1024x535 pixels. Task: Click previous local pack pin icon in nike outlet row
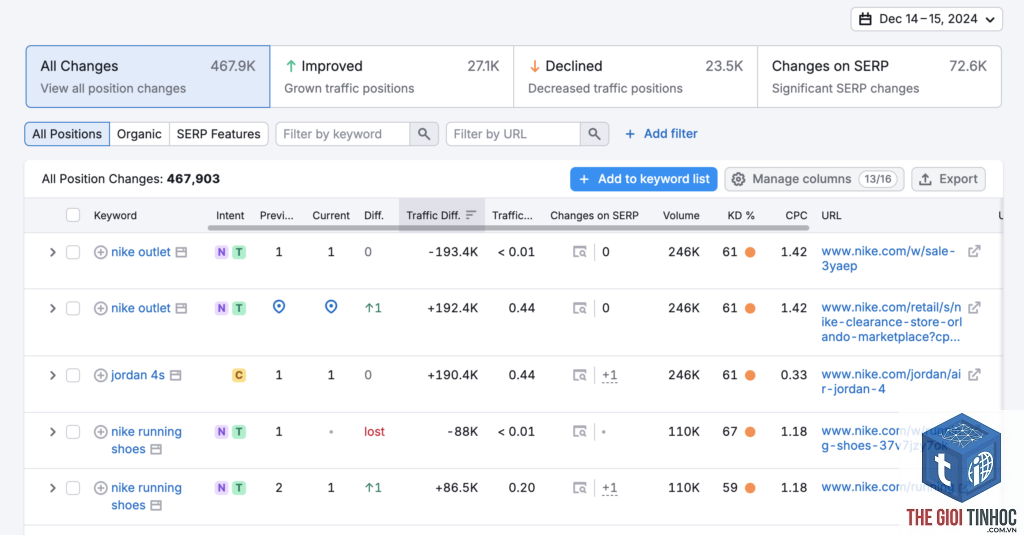[x=279, y=307]
